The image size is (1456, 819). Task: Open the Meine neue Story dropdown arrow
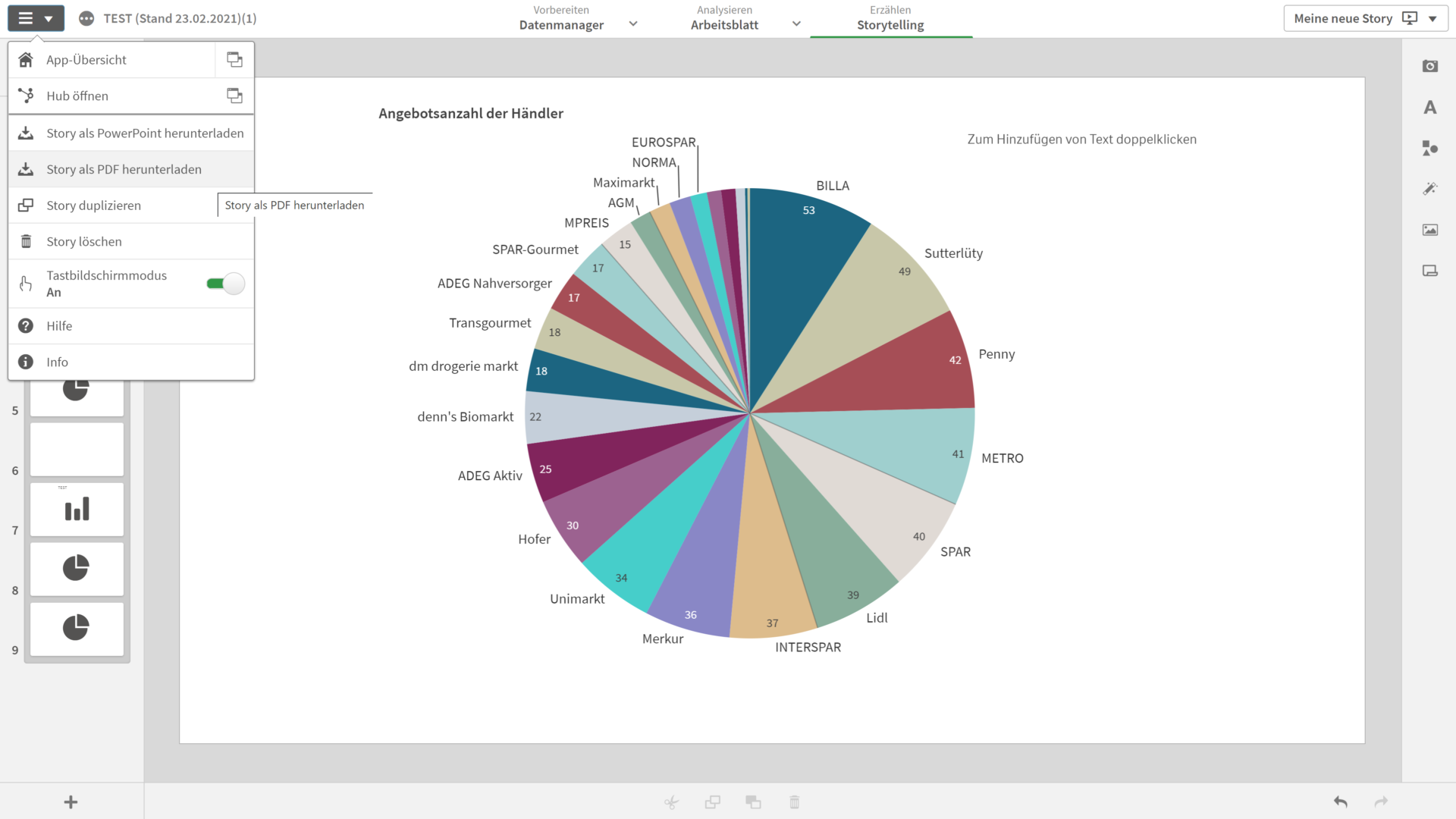pyautogui.click(x=1432, y=18)
